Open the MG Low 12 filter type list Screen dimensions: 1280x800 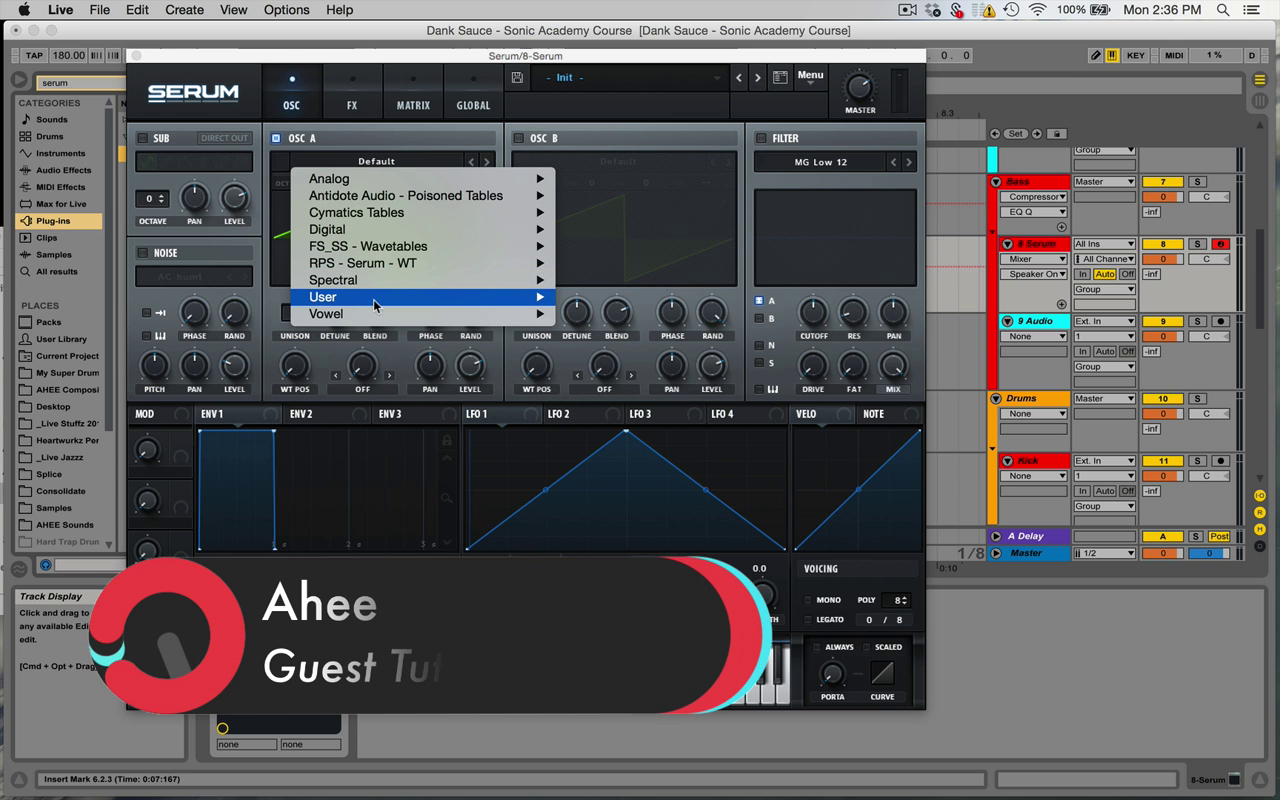[x=820, y=162]
